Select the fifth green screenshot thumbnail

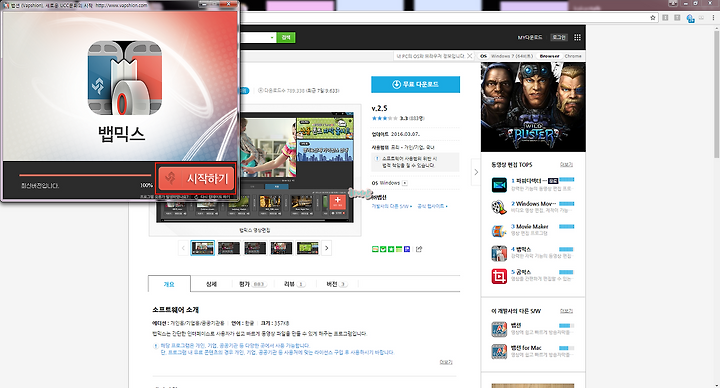pyautogui.click(x=308, y=248)
